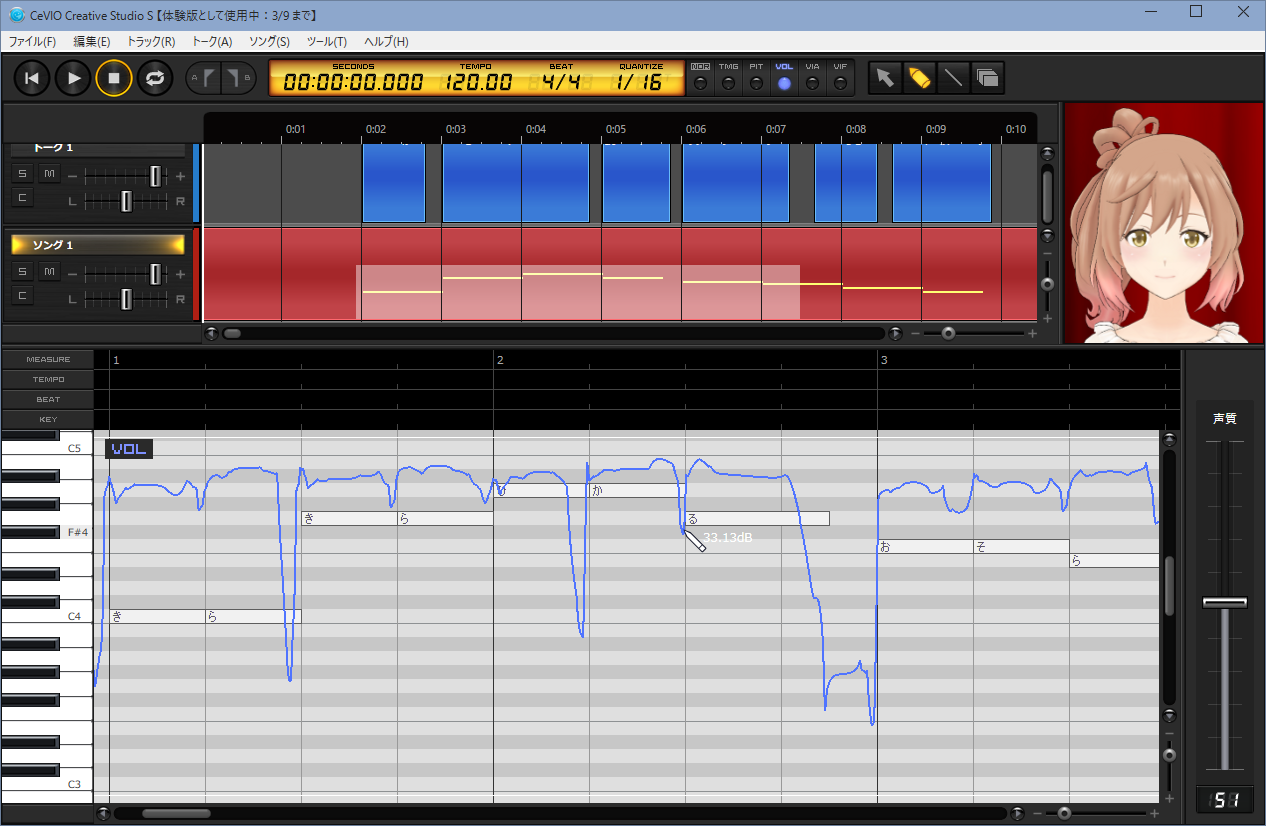Start playback with the Play button

[x=73, y=78]
